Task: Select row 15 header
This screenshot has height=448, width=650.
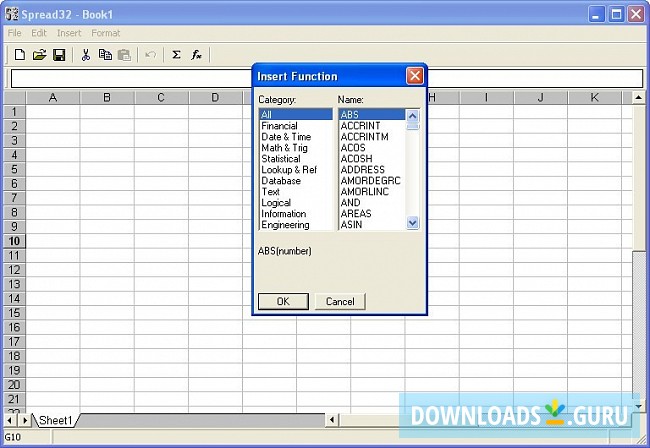Action: (x=14, y=313)
